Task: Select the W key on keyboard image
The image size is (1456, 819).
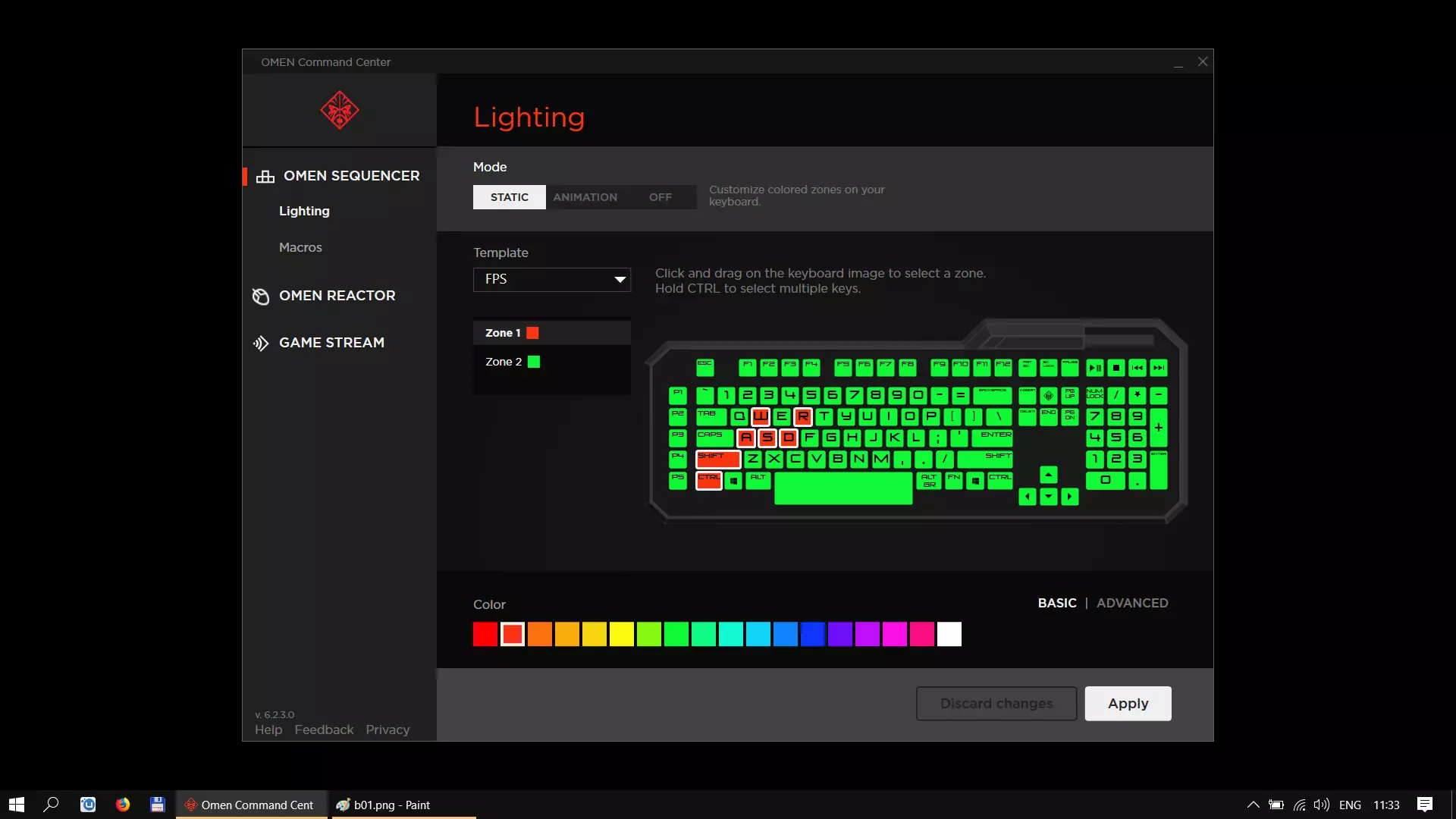Action: tap(761, 416)
